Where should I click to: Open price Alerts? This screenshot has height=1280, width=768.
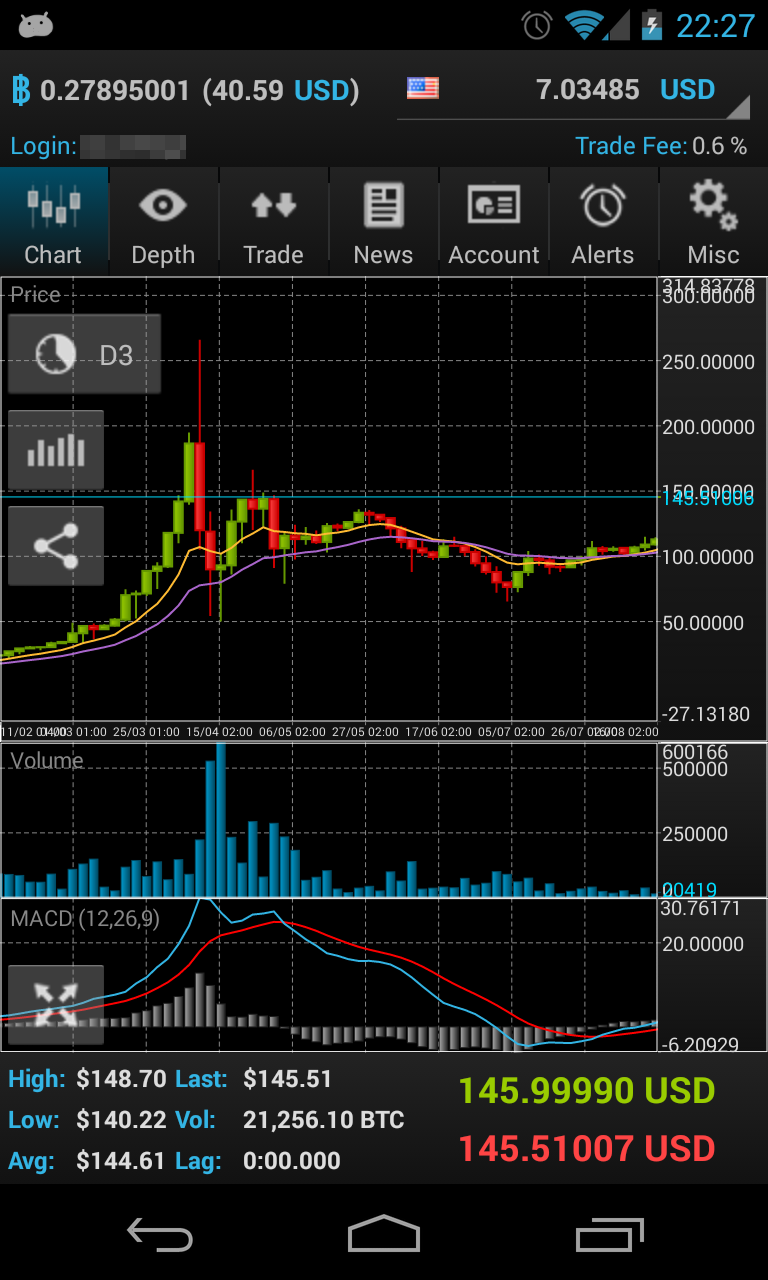[x=603, y=221]
